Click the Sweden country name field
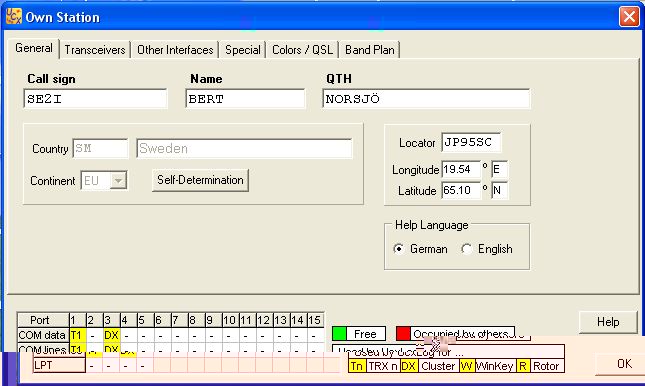 (244, 148)
